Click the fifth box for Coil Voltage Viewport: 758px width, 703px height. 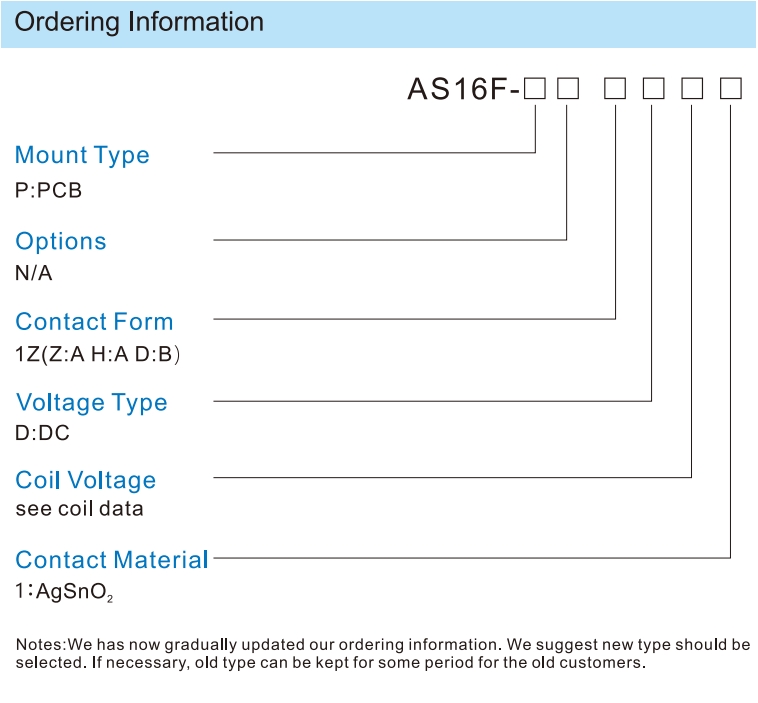692,88
